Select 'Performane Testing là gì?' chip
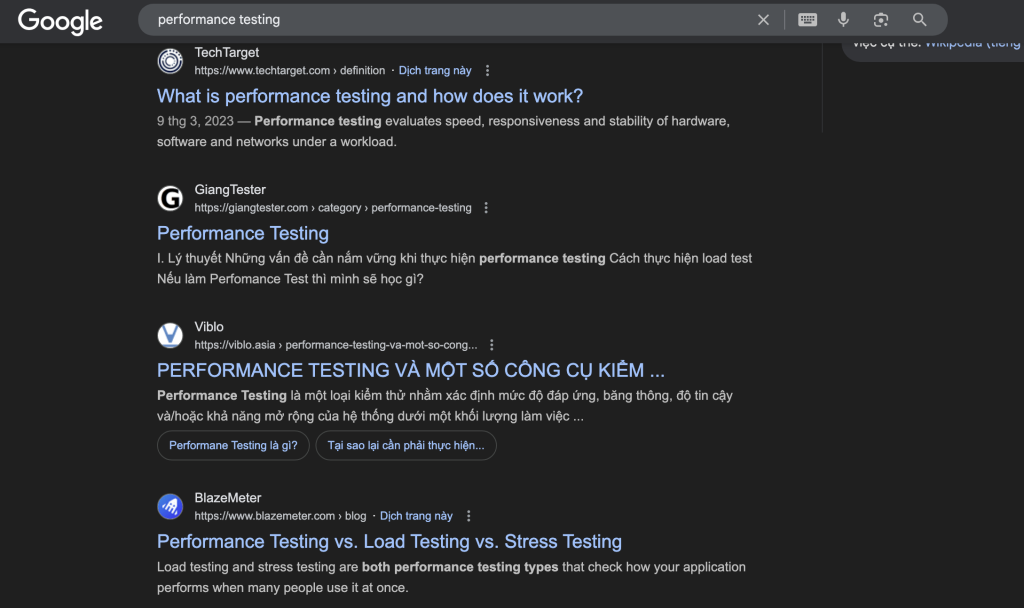This screenshot has height=608, width=1024. [233, 445]
